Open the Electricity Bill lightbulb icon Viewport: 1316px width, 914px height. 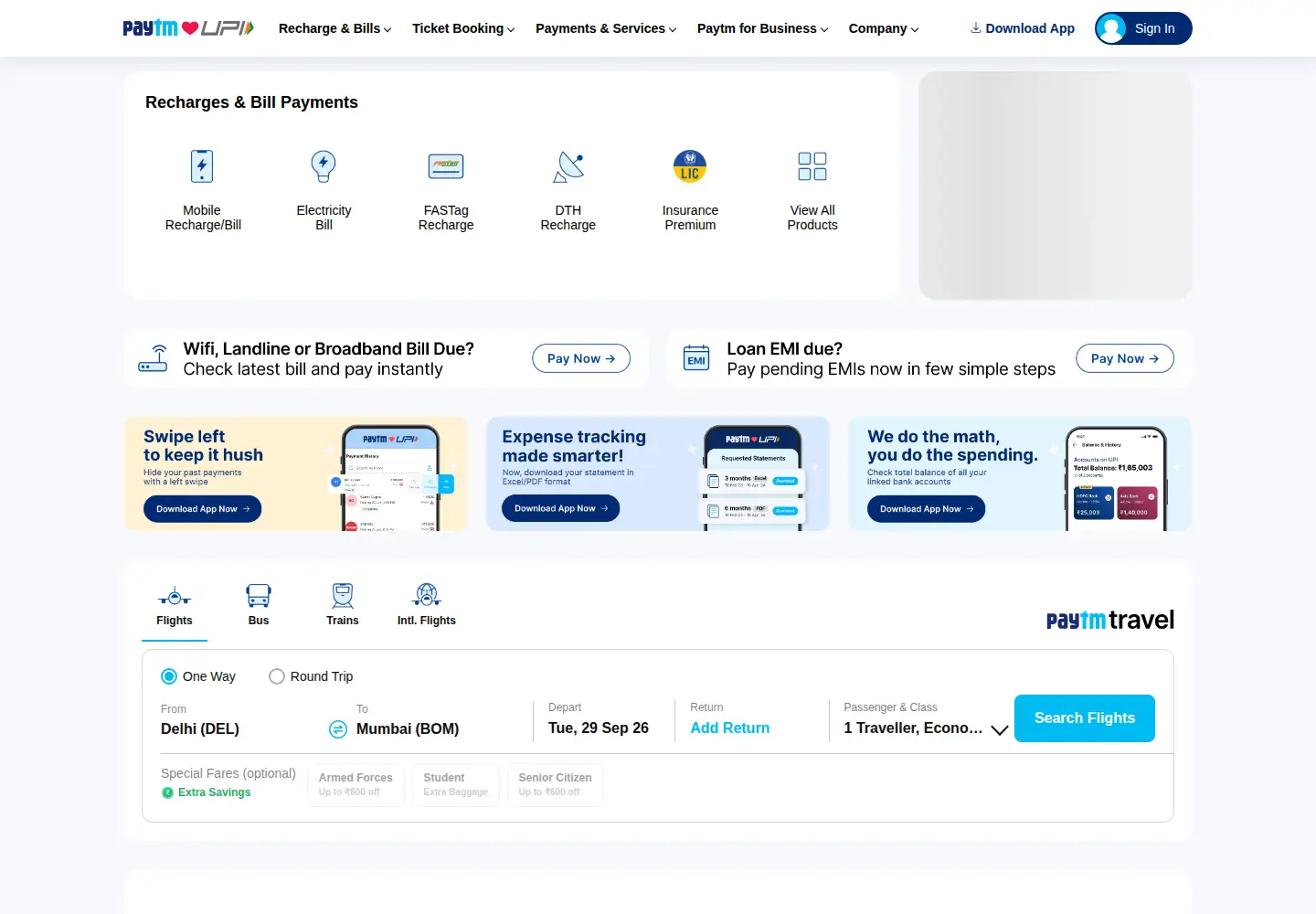coord(324,166)
